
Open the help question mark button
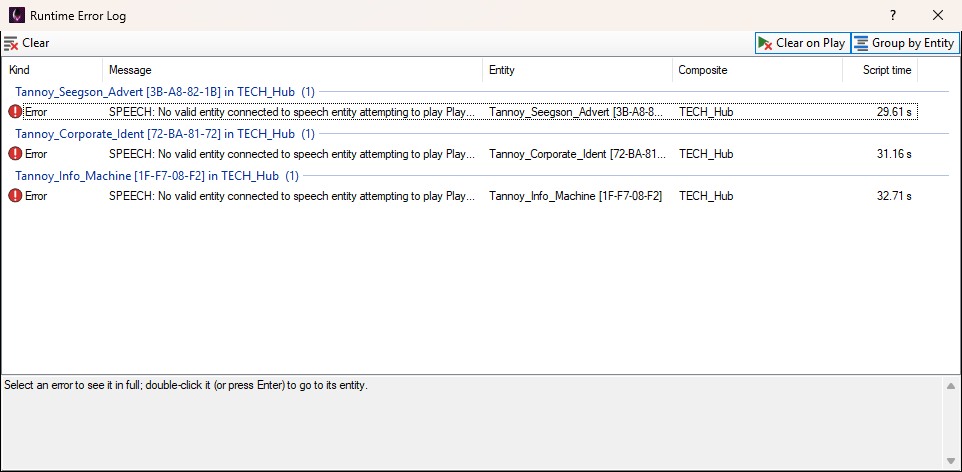[893, 15]
